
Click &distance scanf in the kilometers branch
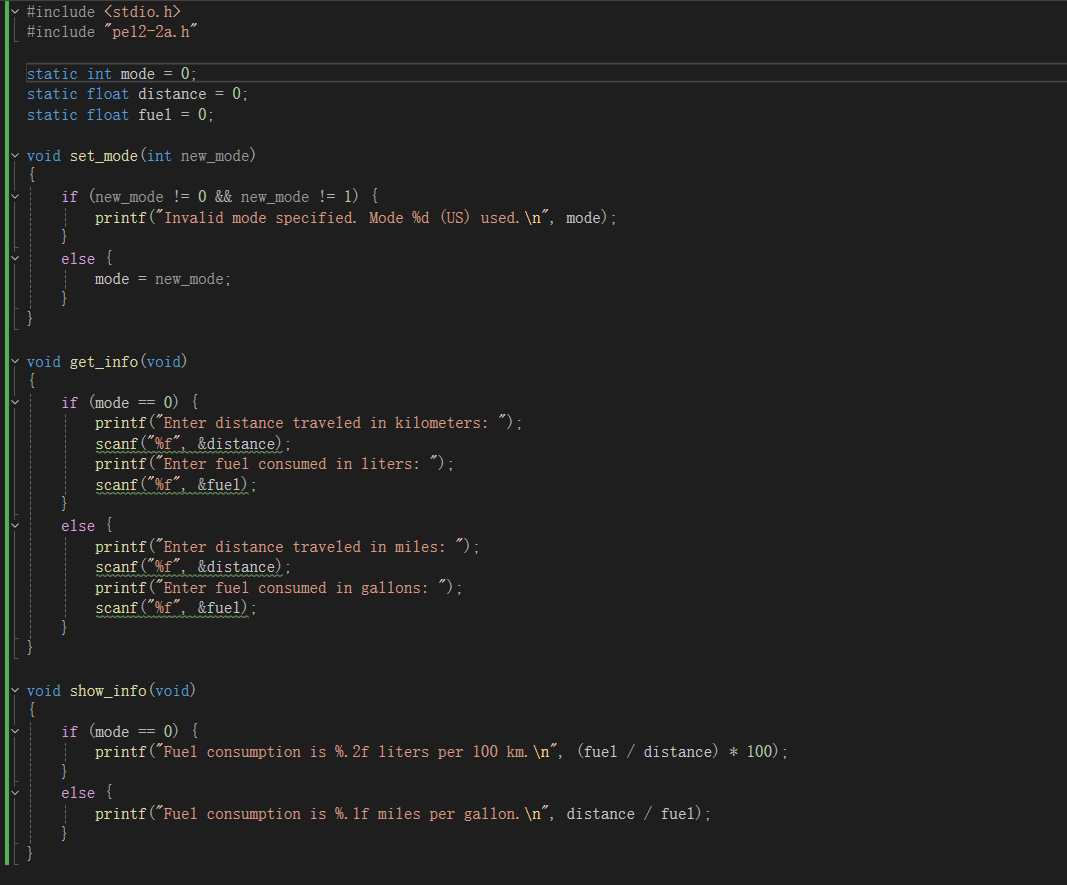tap(193, 444)
